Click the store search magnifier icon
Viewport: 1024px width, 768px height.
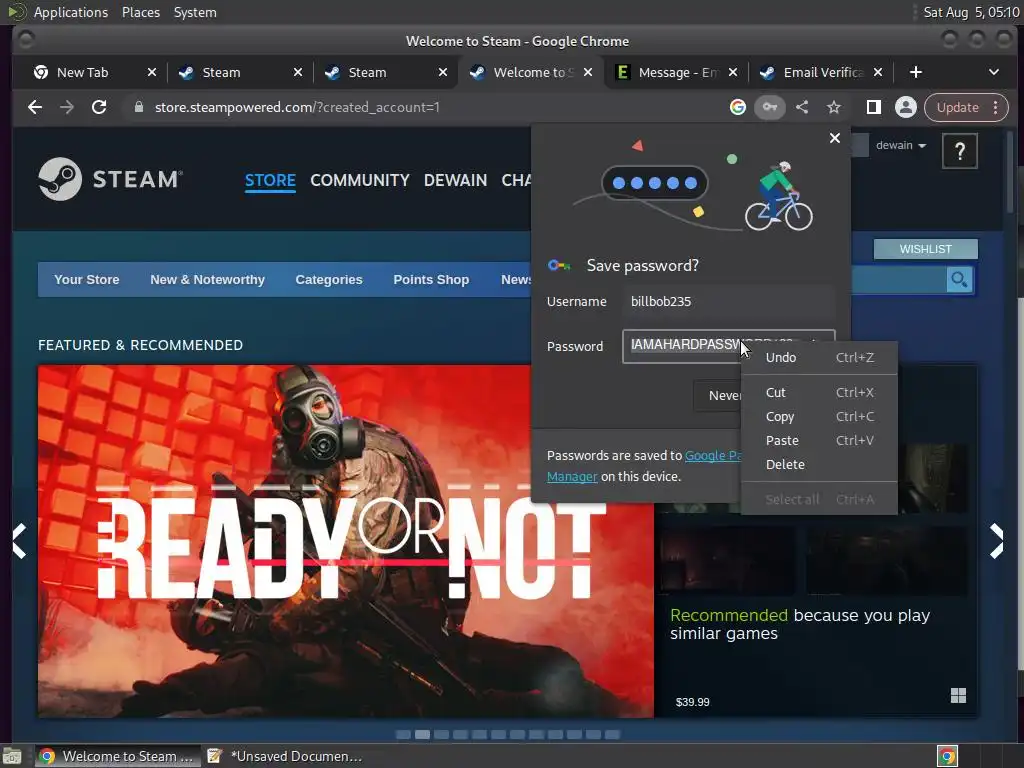tap(959, 280)
